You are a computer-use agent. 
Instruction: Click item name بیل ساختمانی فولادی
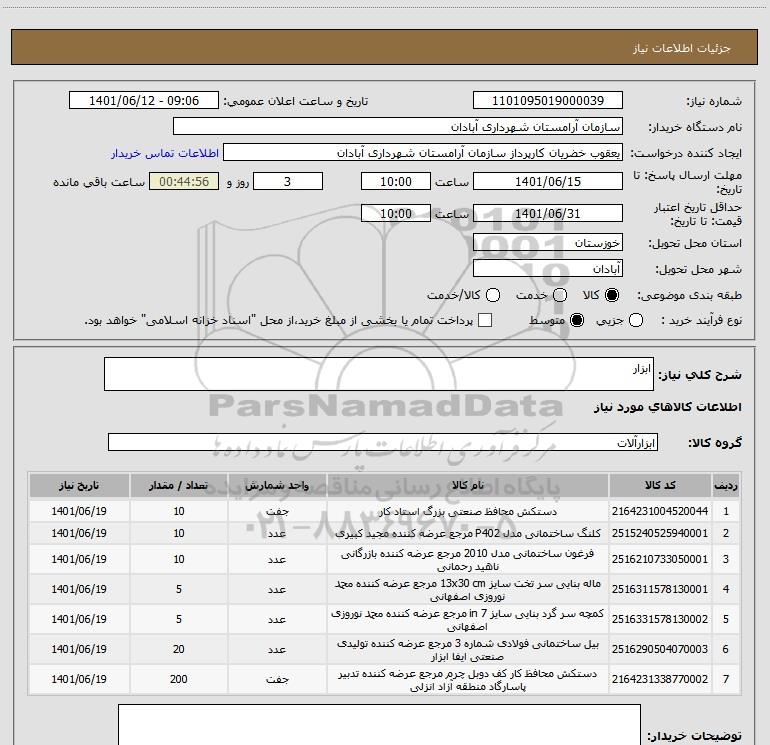click(x=468, y=650)
